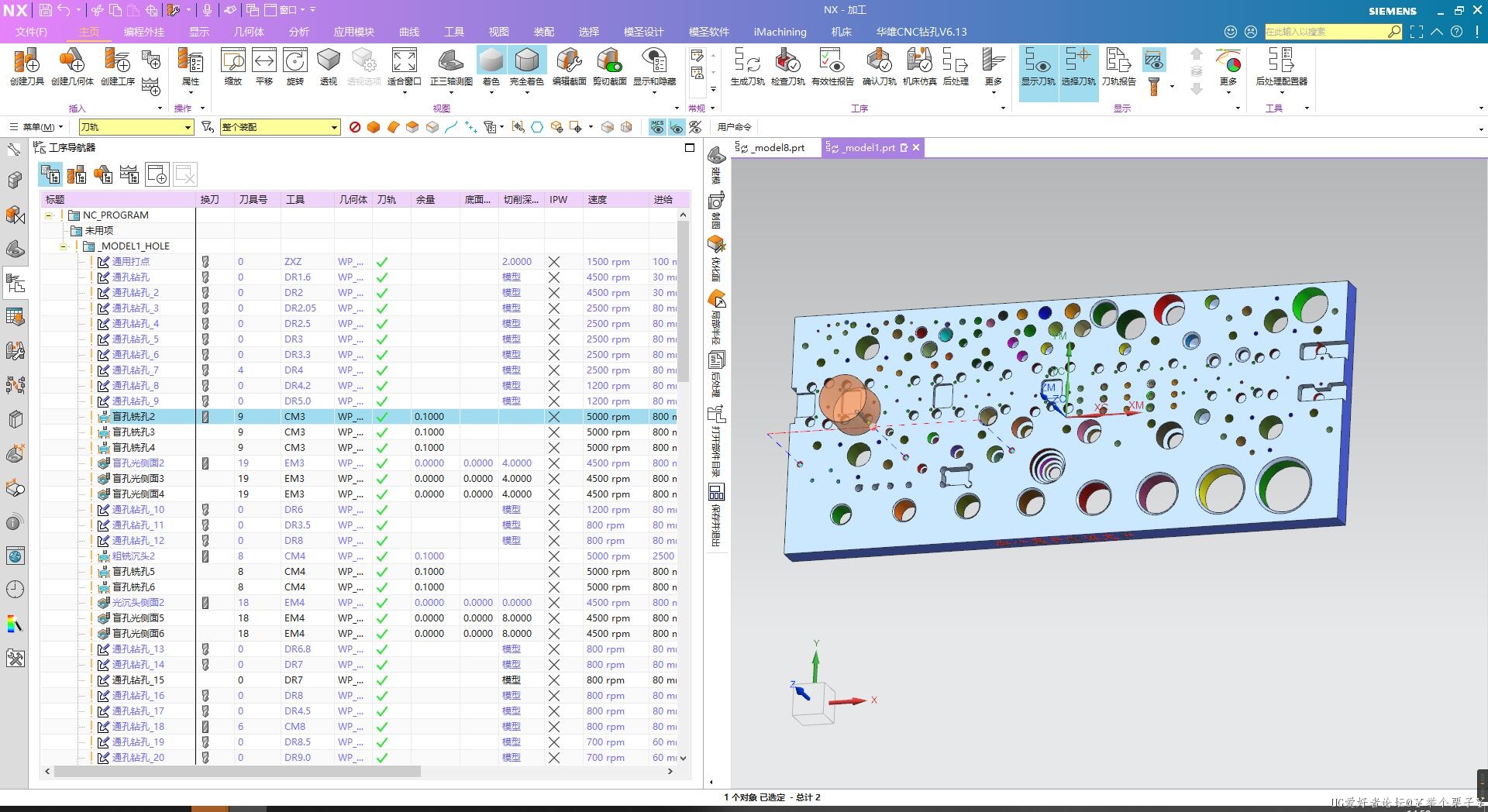Click the 透视 (Perspective) icon
Image resolution: width=1488 pixels, height=812 pixels.
coord(329,66)
